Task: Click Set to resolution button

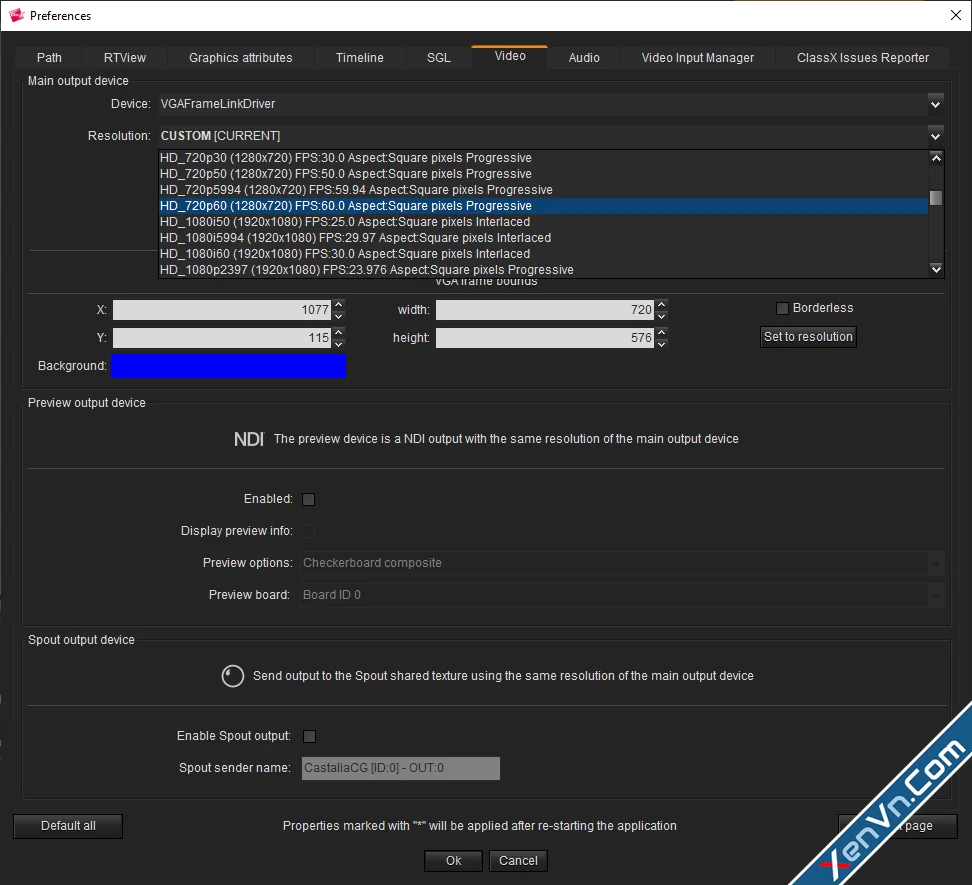Action: 808,337
